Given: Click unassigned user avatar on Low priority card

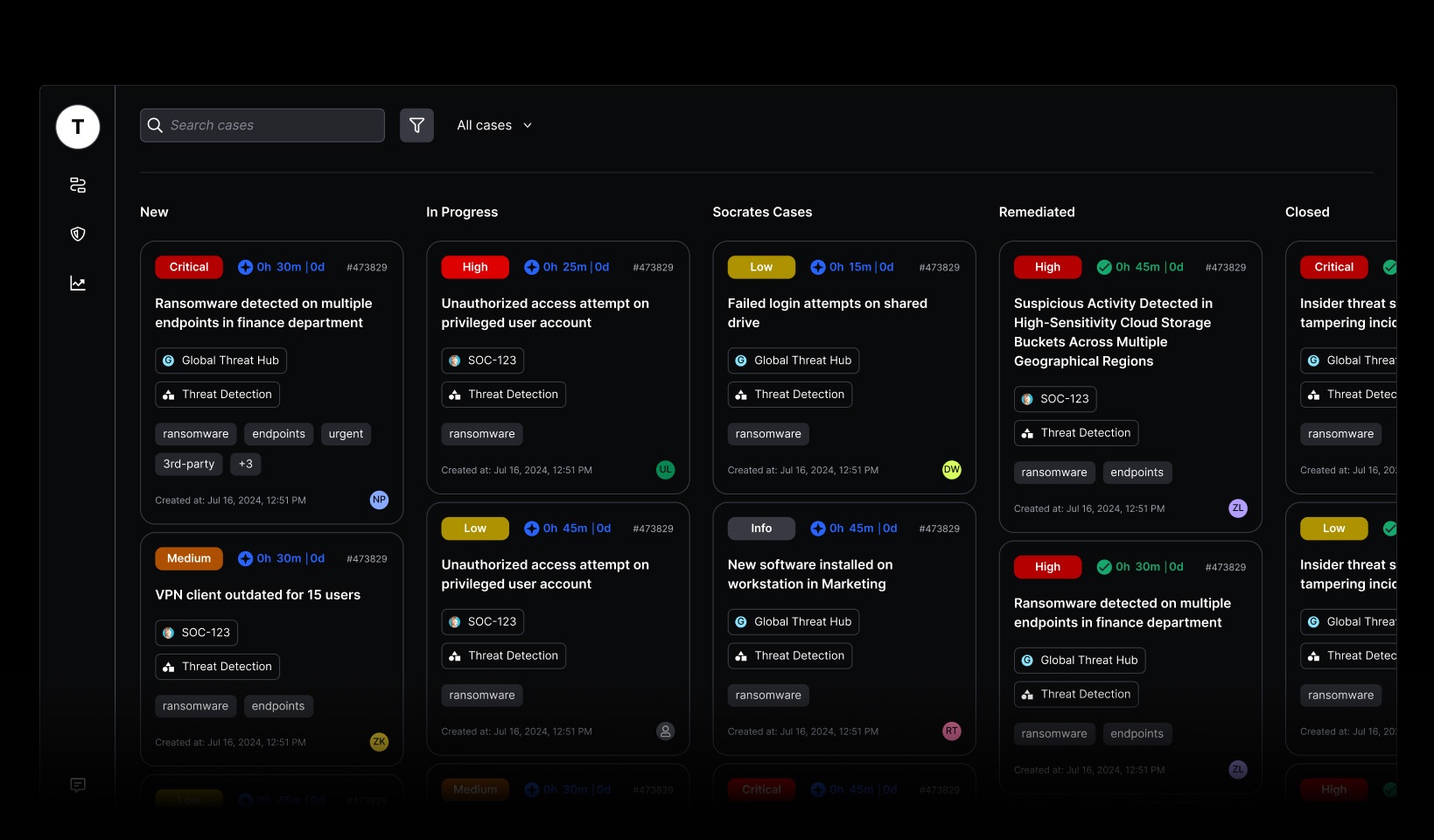Looking at the screenshot, I should 665,731.
